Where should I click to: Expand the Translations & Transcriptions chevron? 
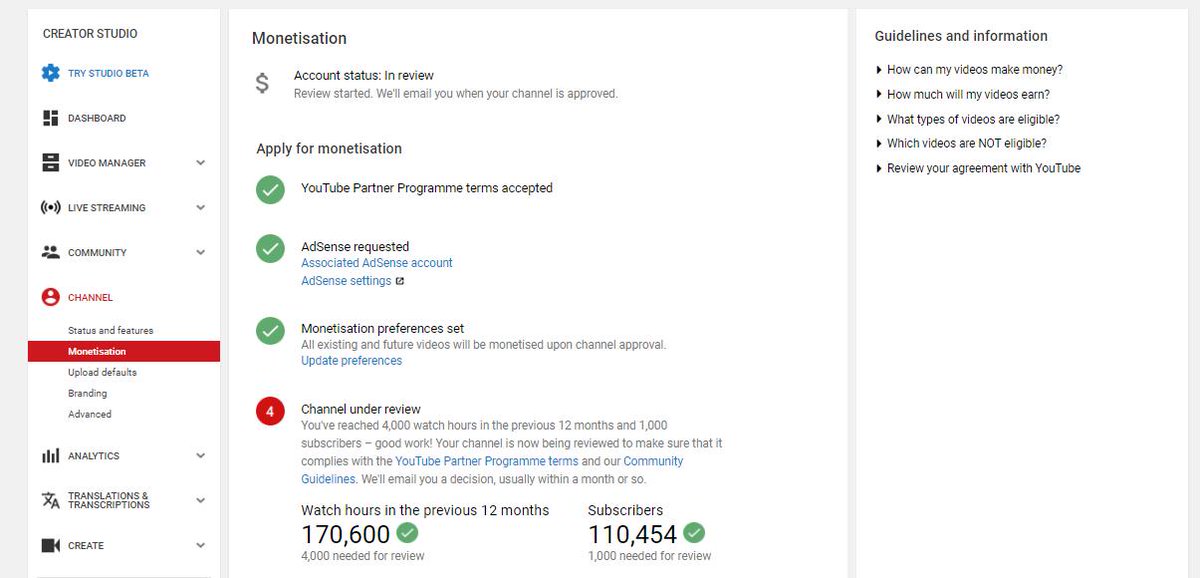point(200,500)
